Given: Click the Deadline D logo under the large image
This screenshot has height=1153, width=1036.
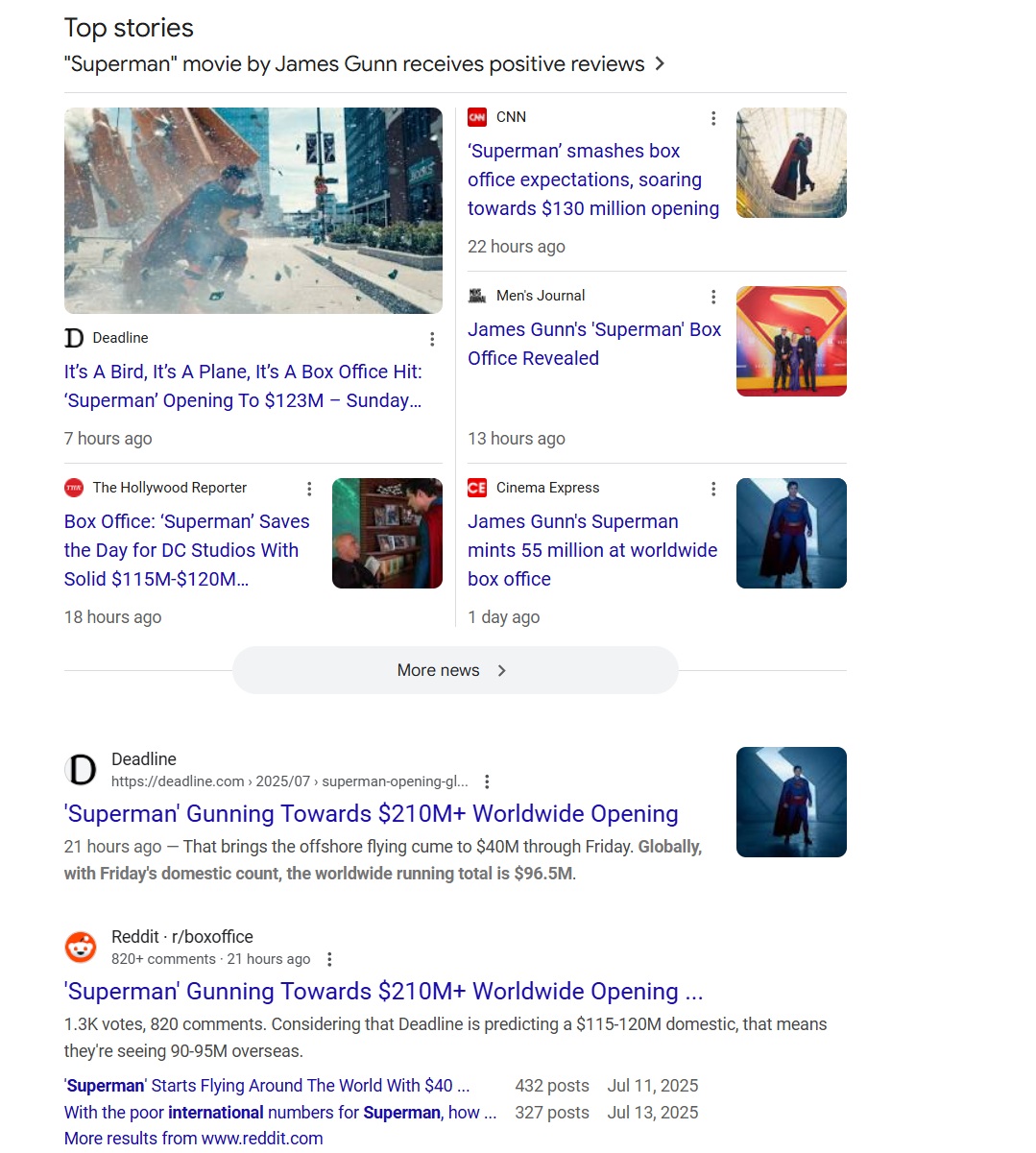Looking at the screenshot, I should (x=74, y=338).
